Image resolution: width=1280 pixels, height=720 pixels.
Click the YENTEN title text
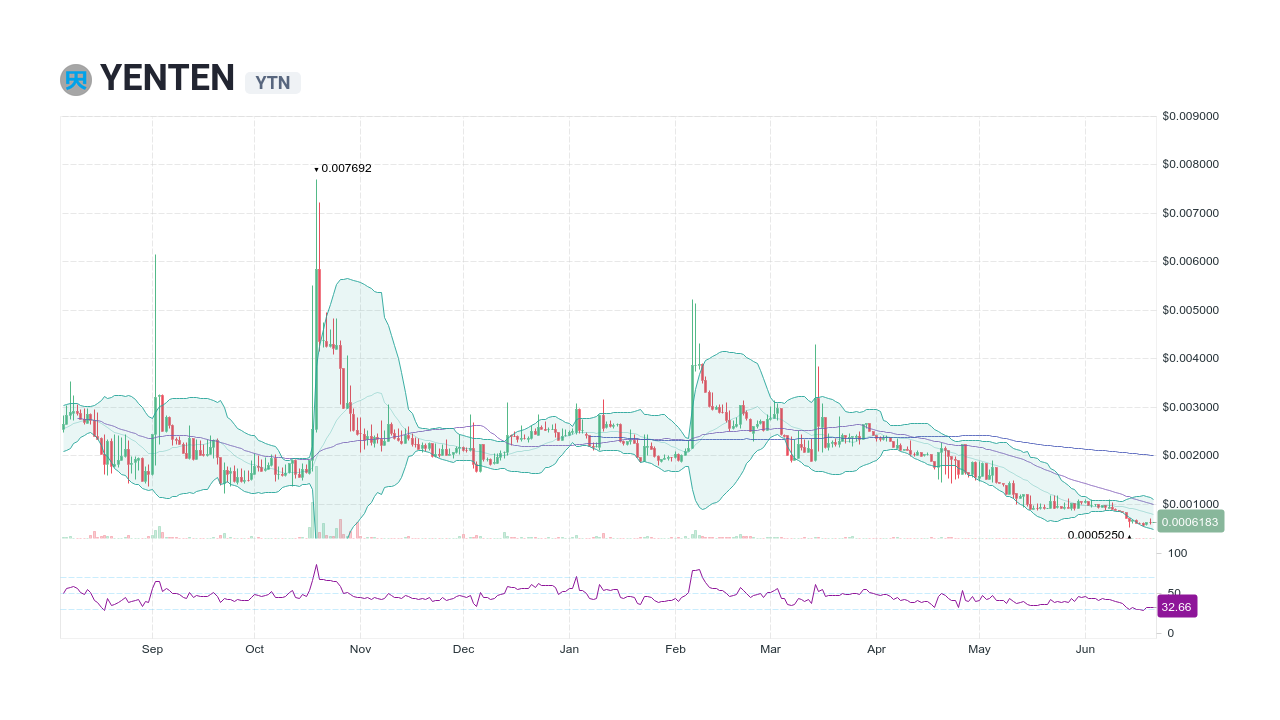(167, 78)
